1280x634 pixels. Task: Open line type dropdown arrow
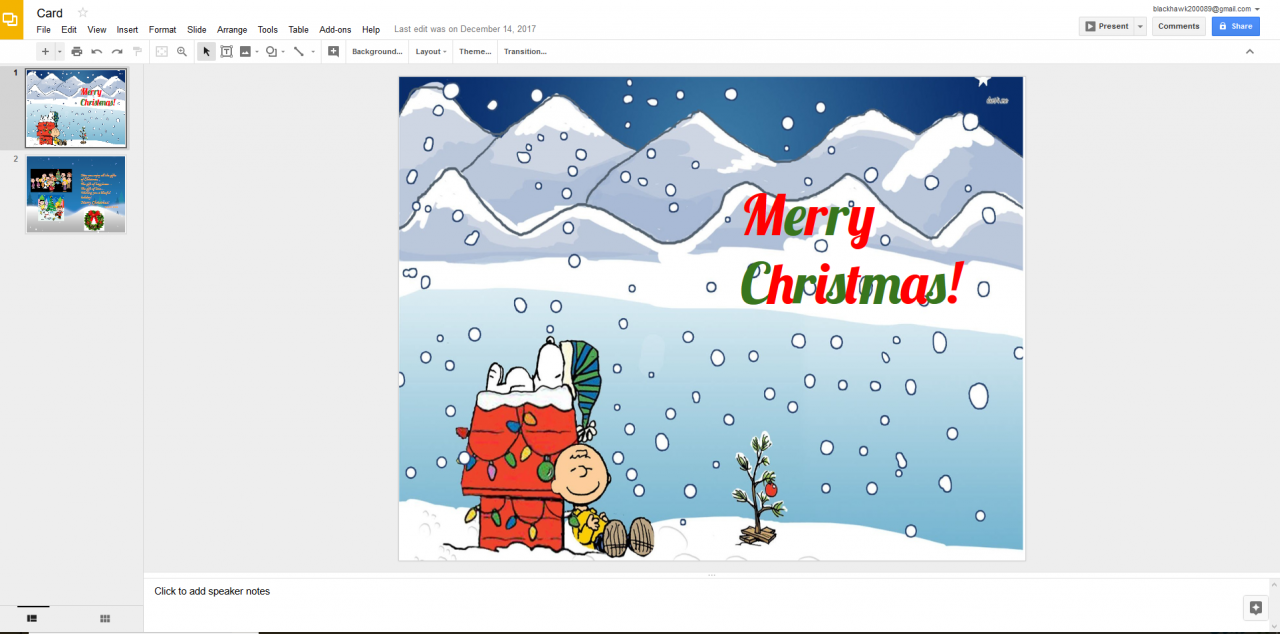pyautogui.click(x=312, y=51)
